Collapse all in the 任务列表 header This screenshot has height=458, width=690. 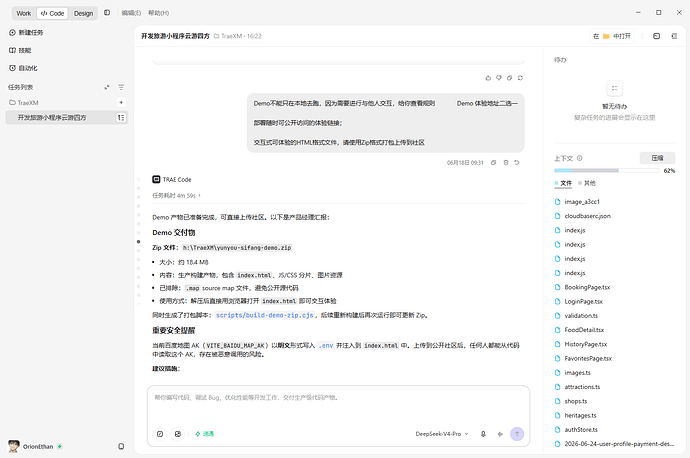[x=106, y=88]
